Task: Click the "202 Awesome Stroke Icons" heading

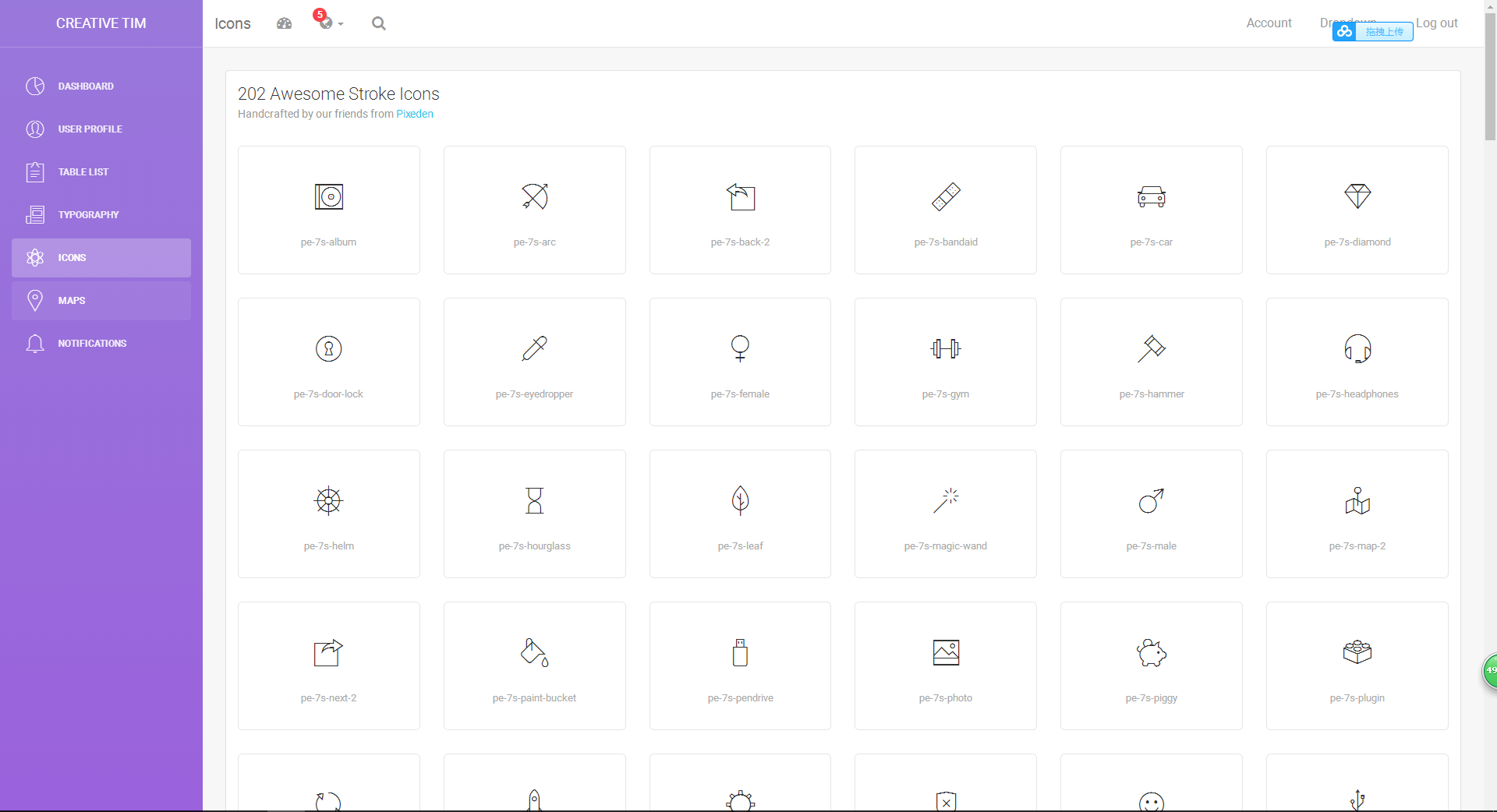Action: pos(338,94)
